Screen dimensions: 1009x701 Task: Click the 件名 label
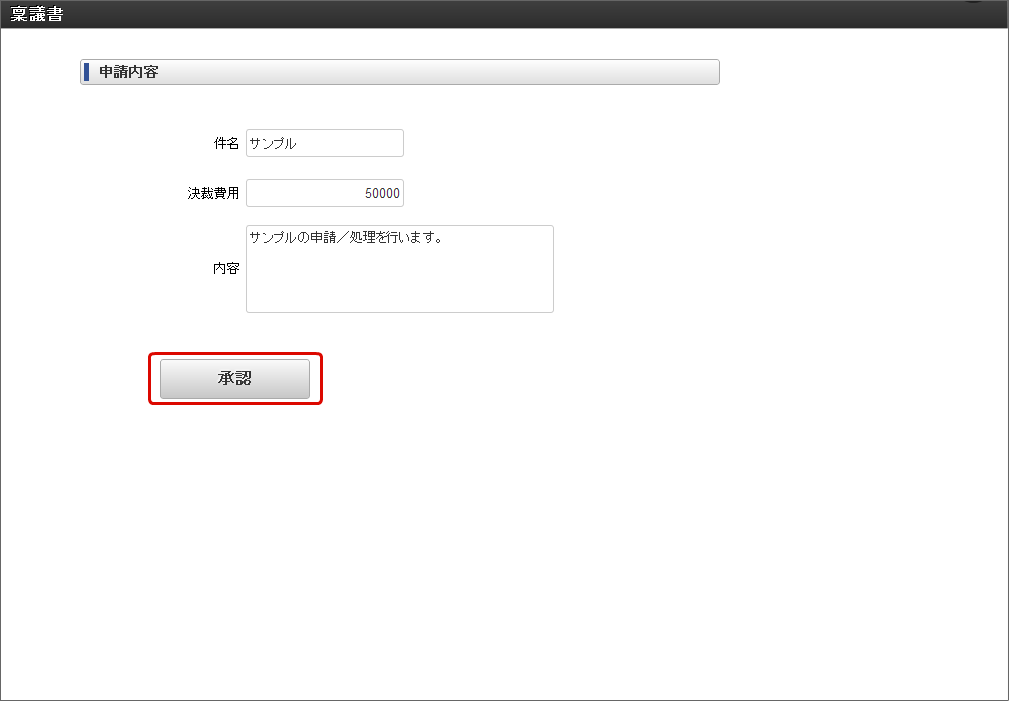(x=226, y=144)
